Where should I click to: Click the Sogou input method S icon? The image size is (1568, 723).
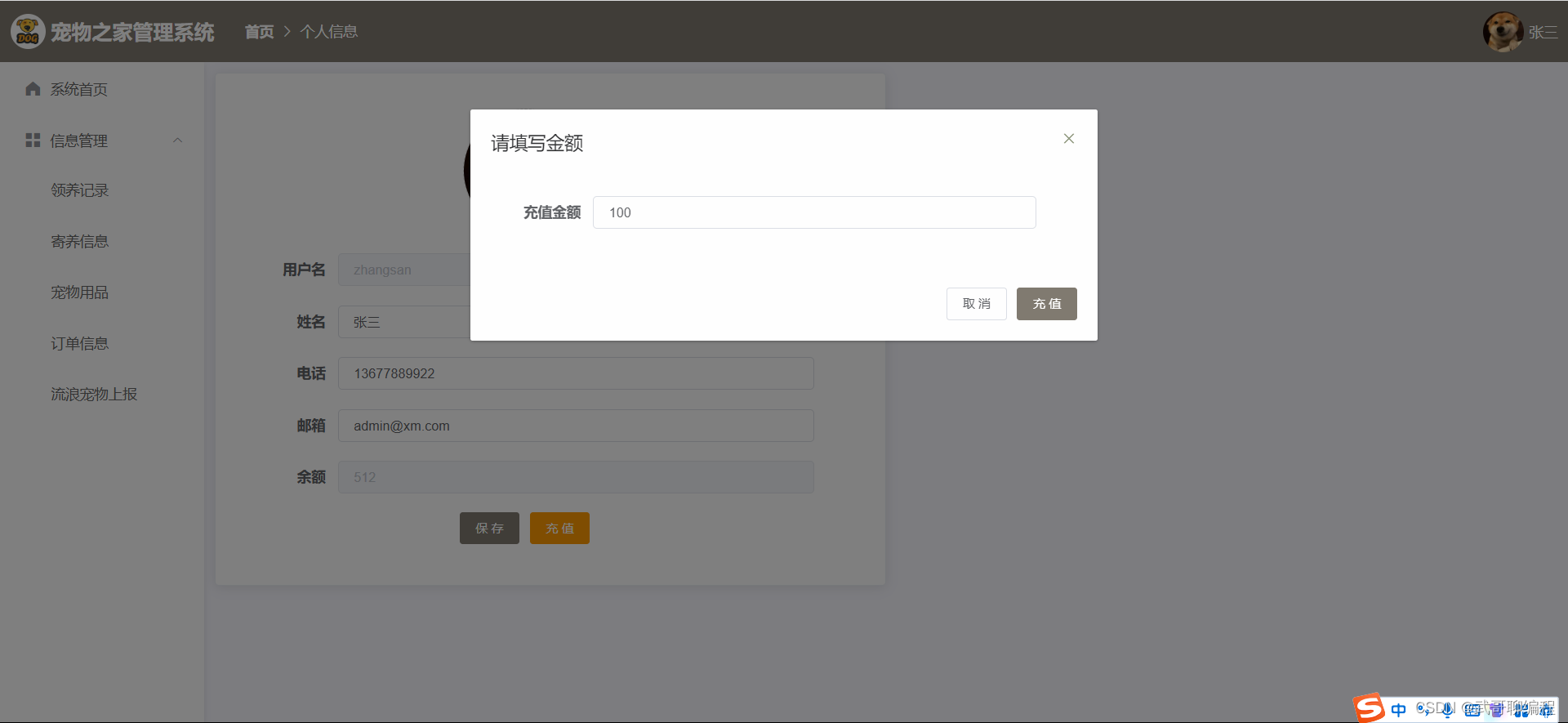coord(1370,707)
